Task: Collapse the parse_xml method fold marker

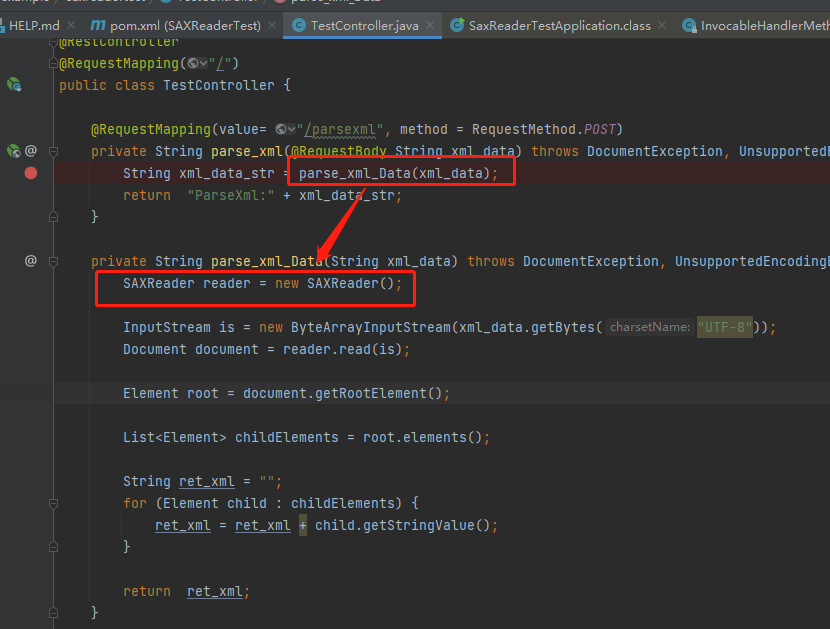Action: point(53,152)
